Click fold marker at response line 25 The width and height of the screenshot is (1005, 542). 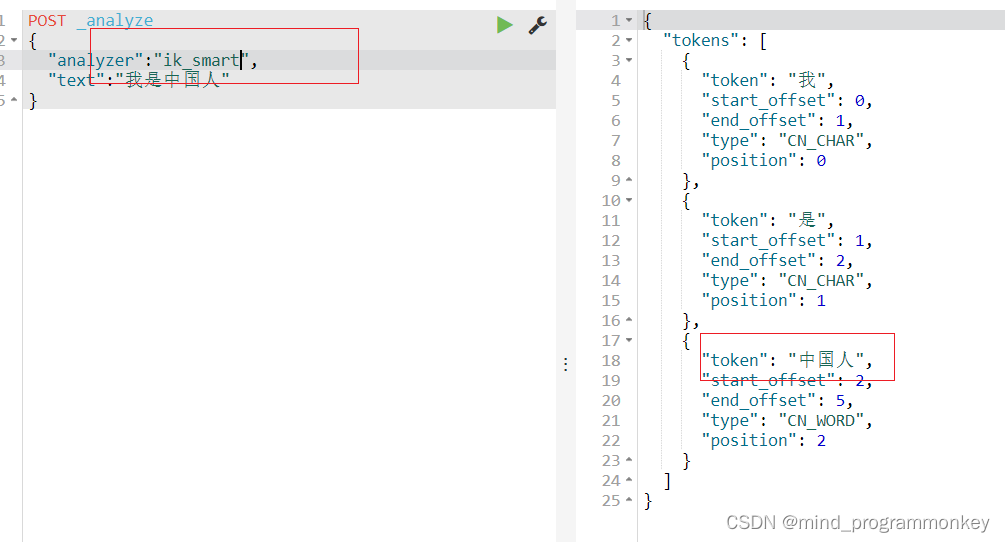[x=629, y=500]
